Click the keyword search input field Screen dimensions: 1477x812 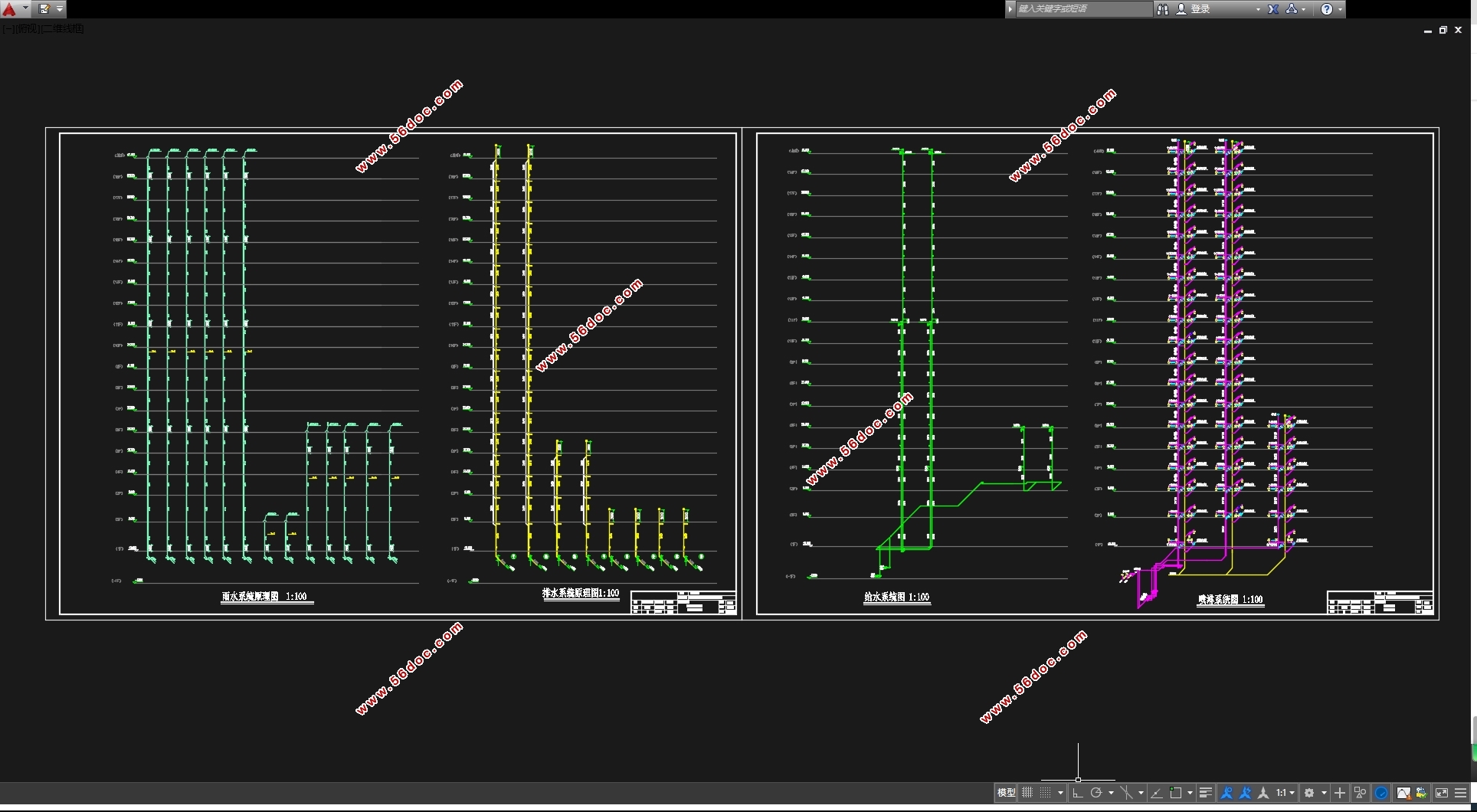1082,9
